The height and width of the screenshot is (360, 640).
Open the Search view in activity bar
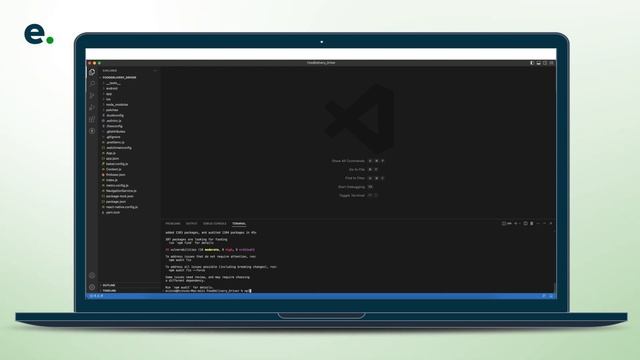point(92,84)
